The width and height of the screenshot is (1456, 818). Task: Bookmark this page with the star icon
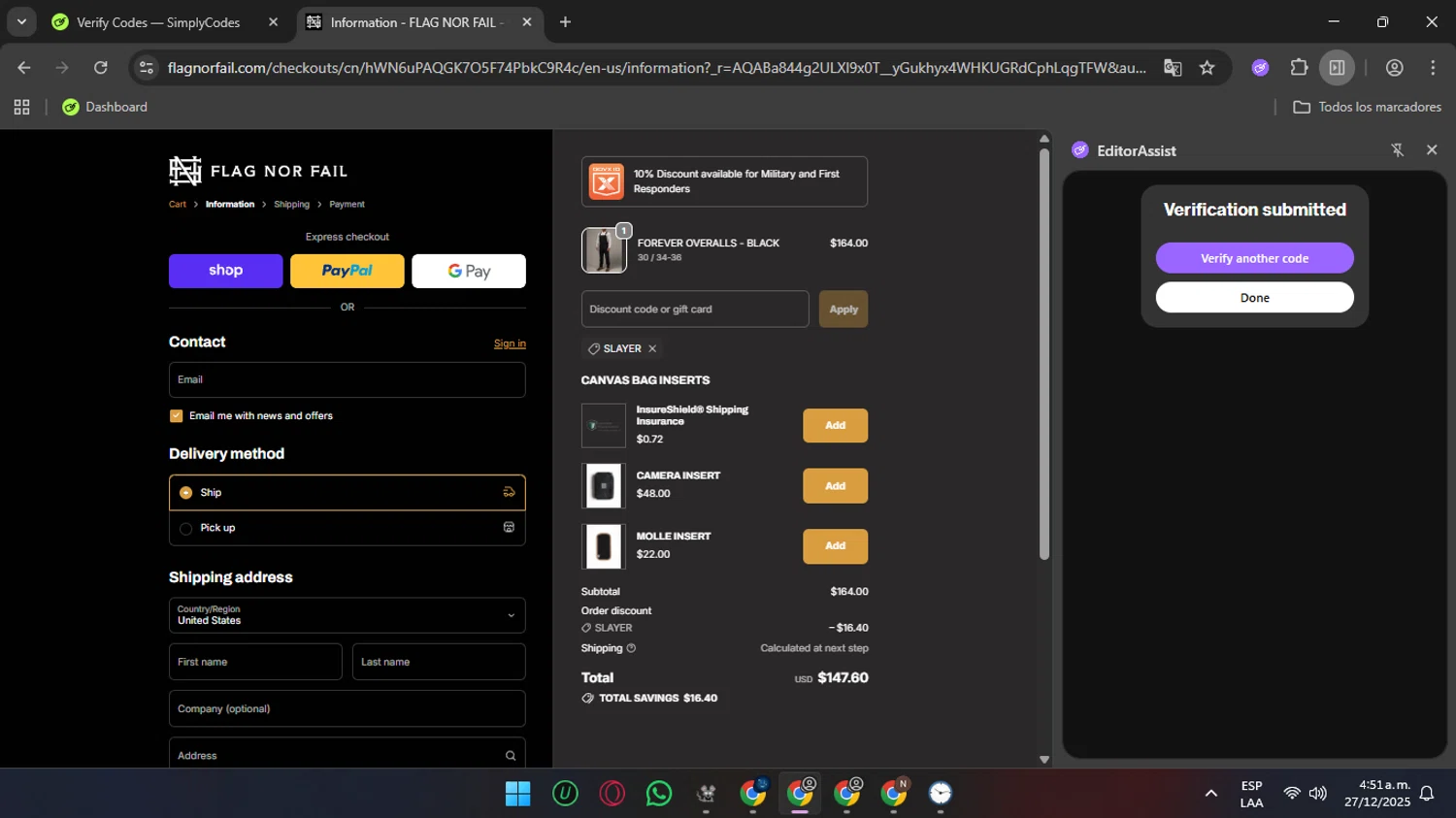click(x=1207, y=68)
